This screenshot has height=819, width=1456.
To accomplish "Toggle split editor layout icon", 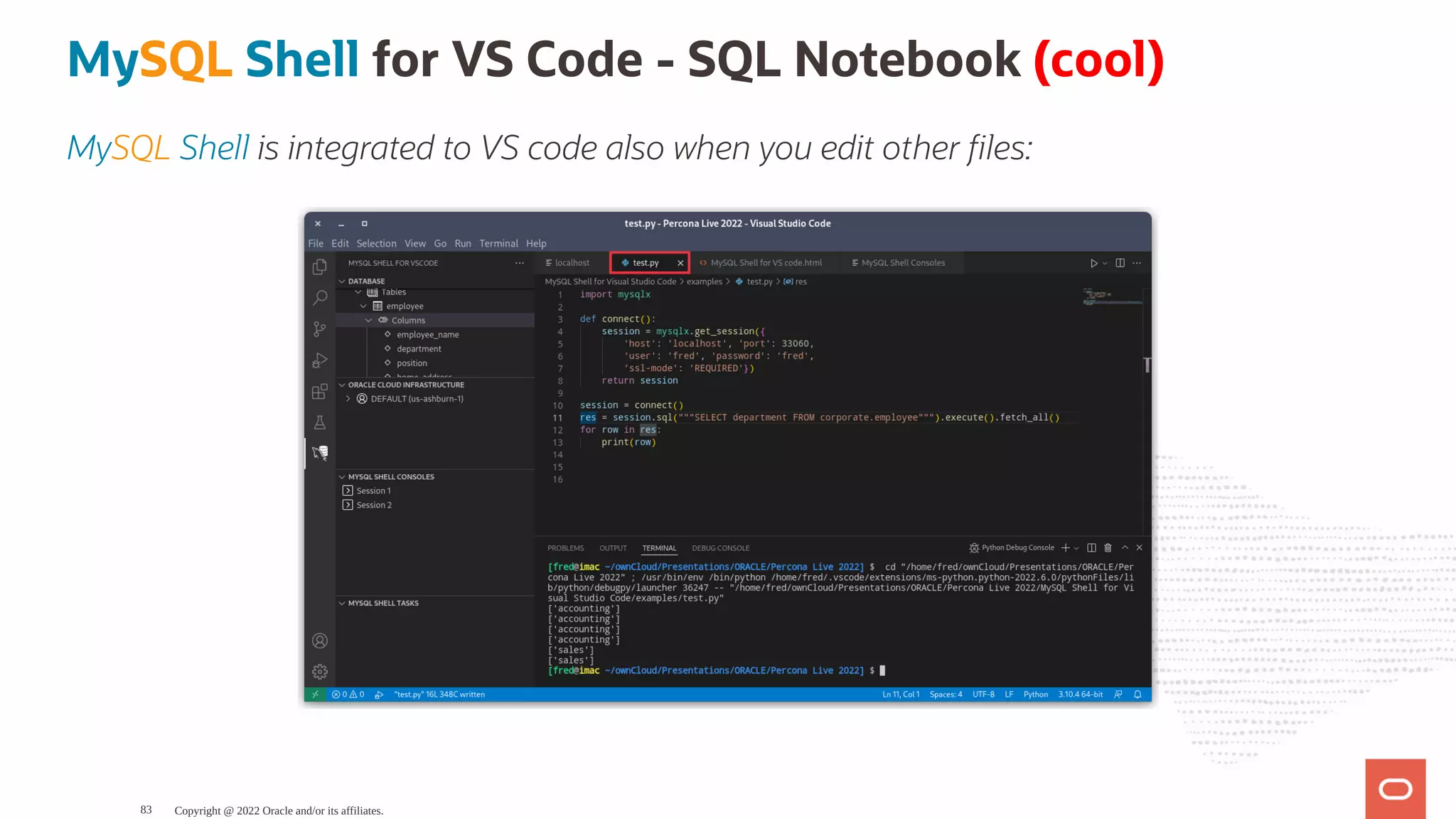I will 1120,263.
